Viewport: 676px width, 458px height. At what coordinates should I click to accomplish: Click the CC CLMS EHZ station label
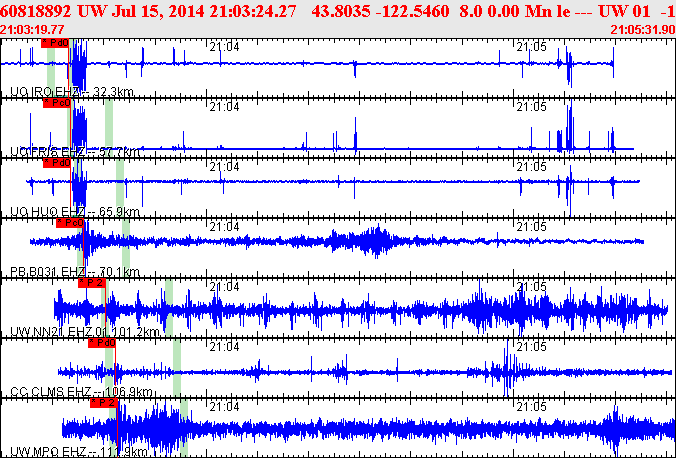81,392
